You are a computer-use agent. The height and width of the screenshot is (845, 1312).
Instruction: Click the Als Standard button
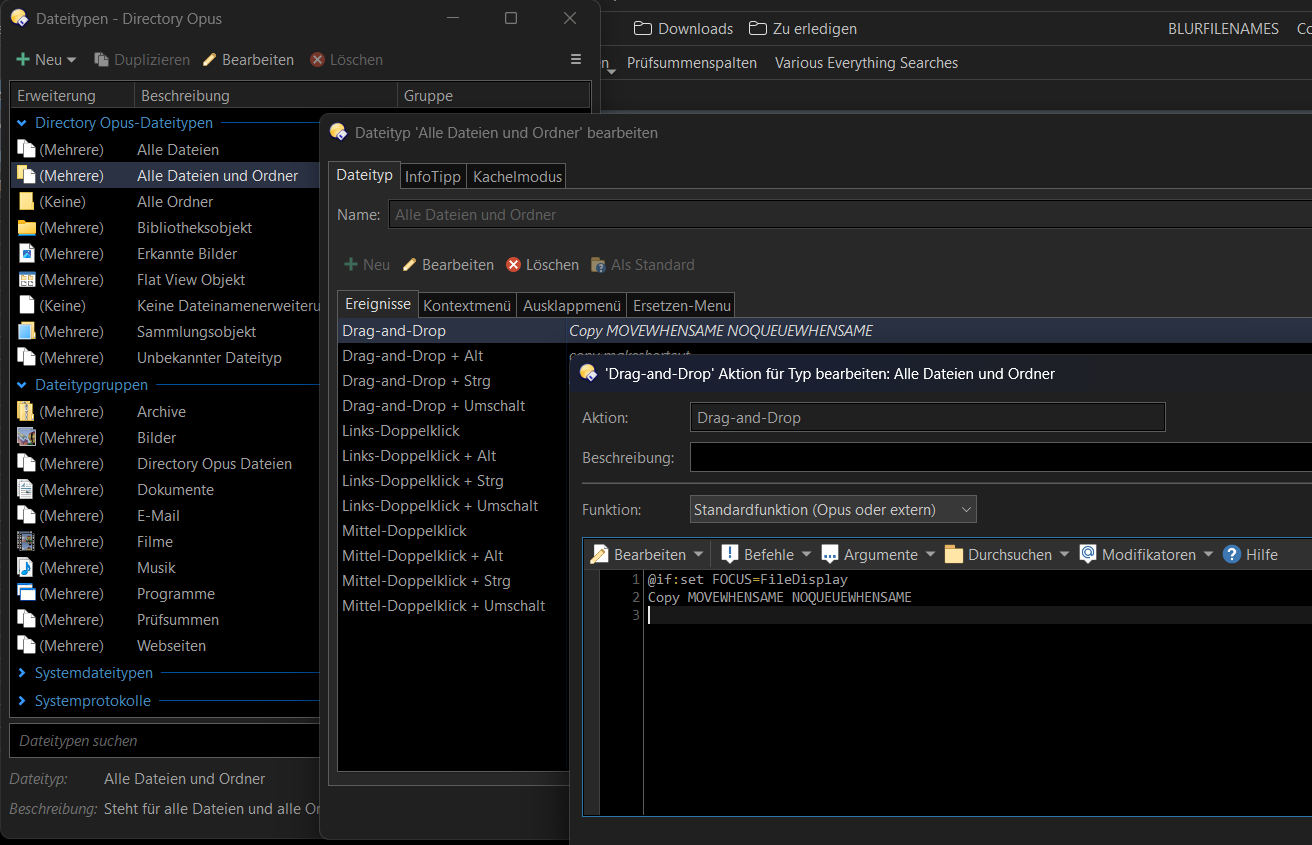coord(642,265)
